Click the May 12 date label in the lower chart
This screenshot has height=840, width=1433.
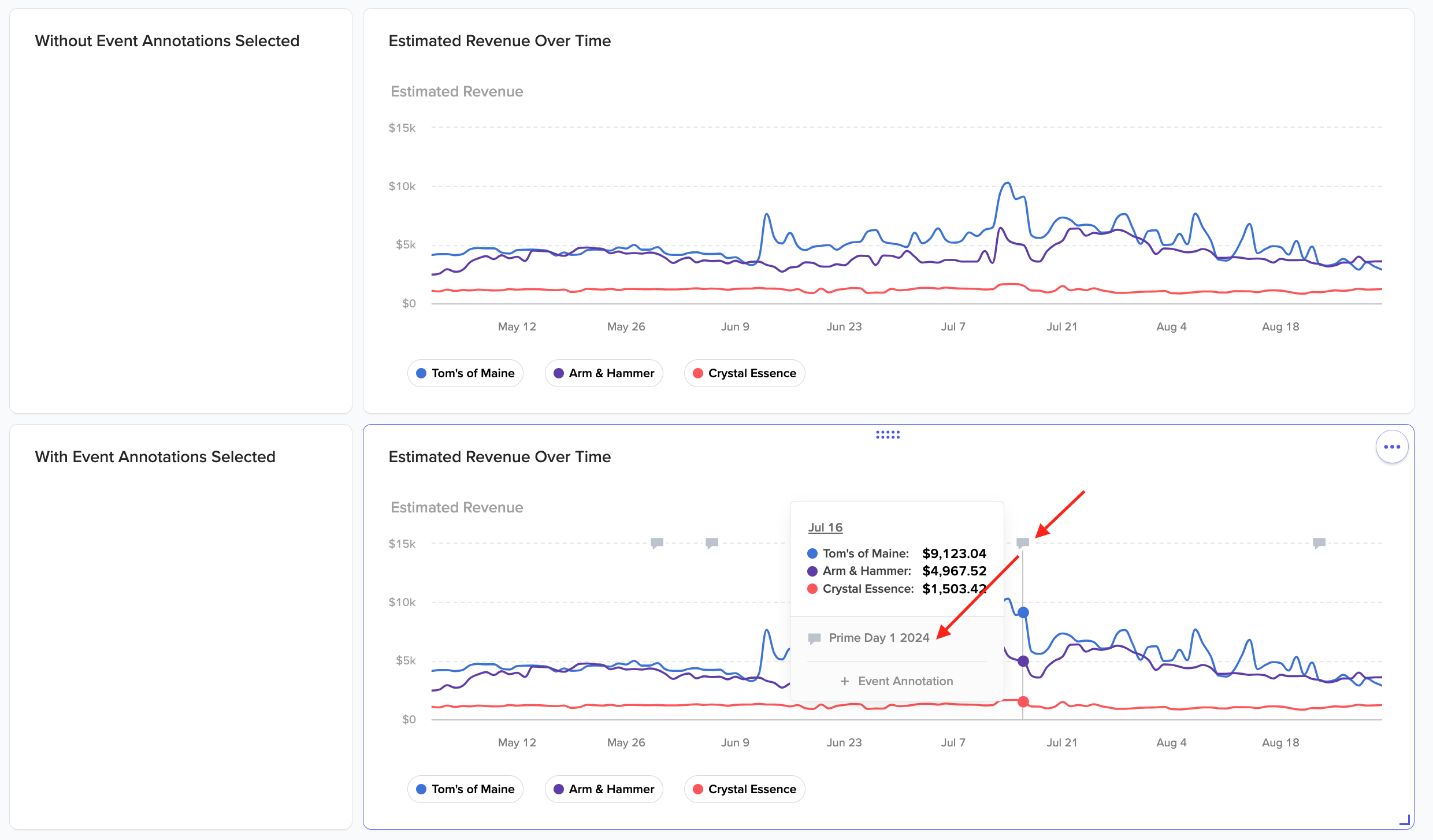517,742
